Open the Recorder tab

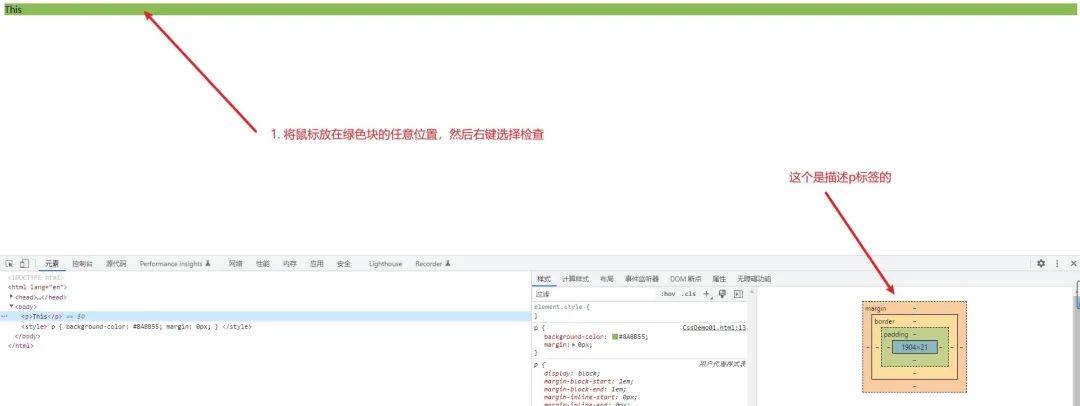click(x=433, y=263)
